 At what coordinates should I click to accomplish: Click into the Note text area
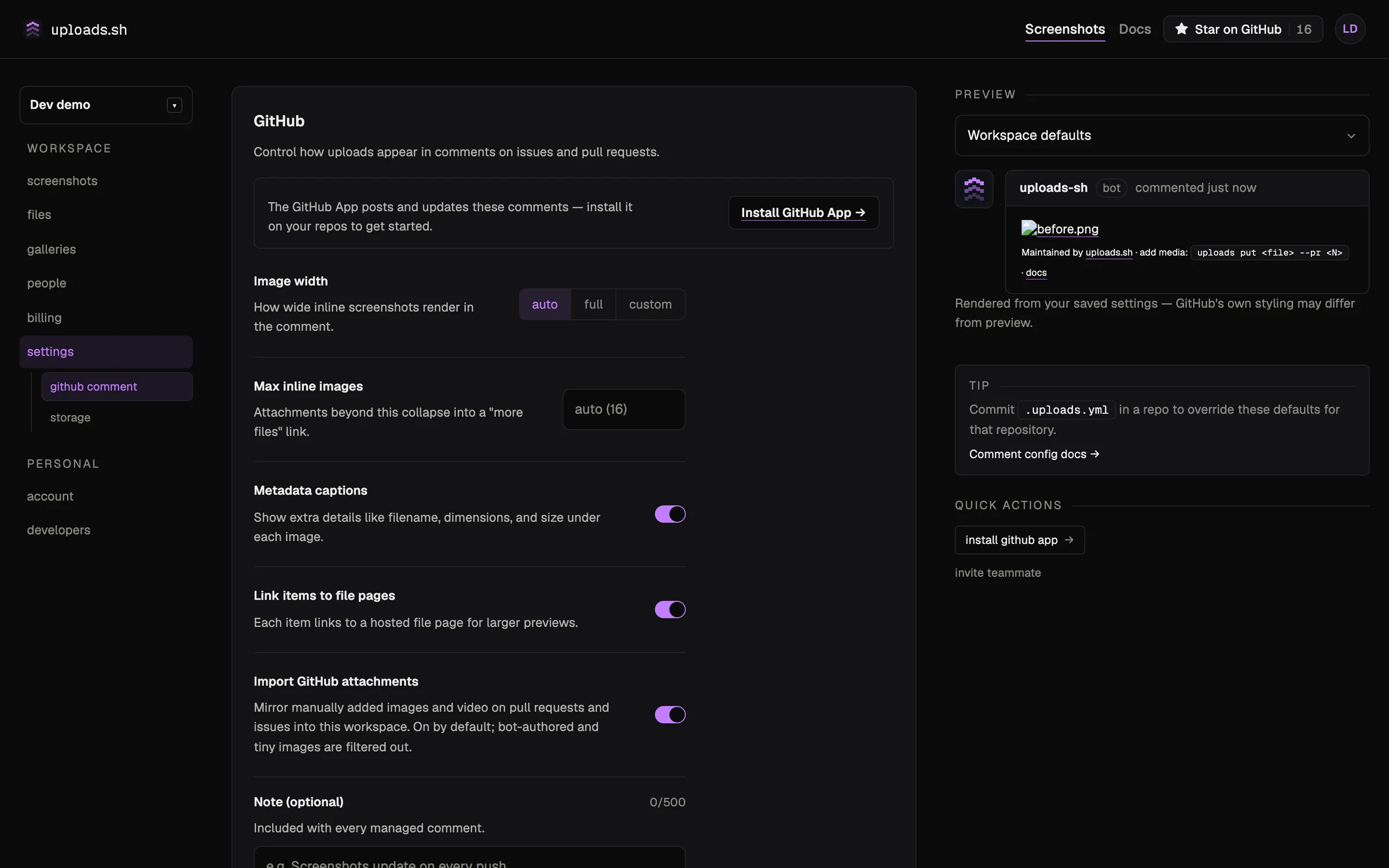coord(469,858)
